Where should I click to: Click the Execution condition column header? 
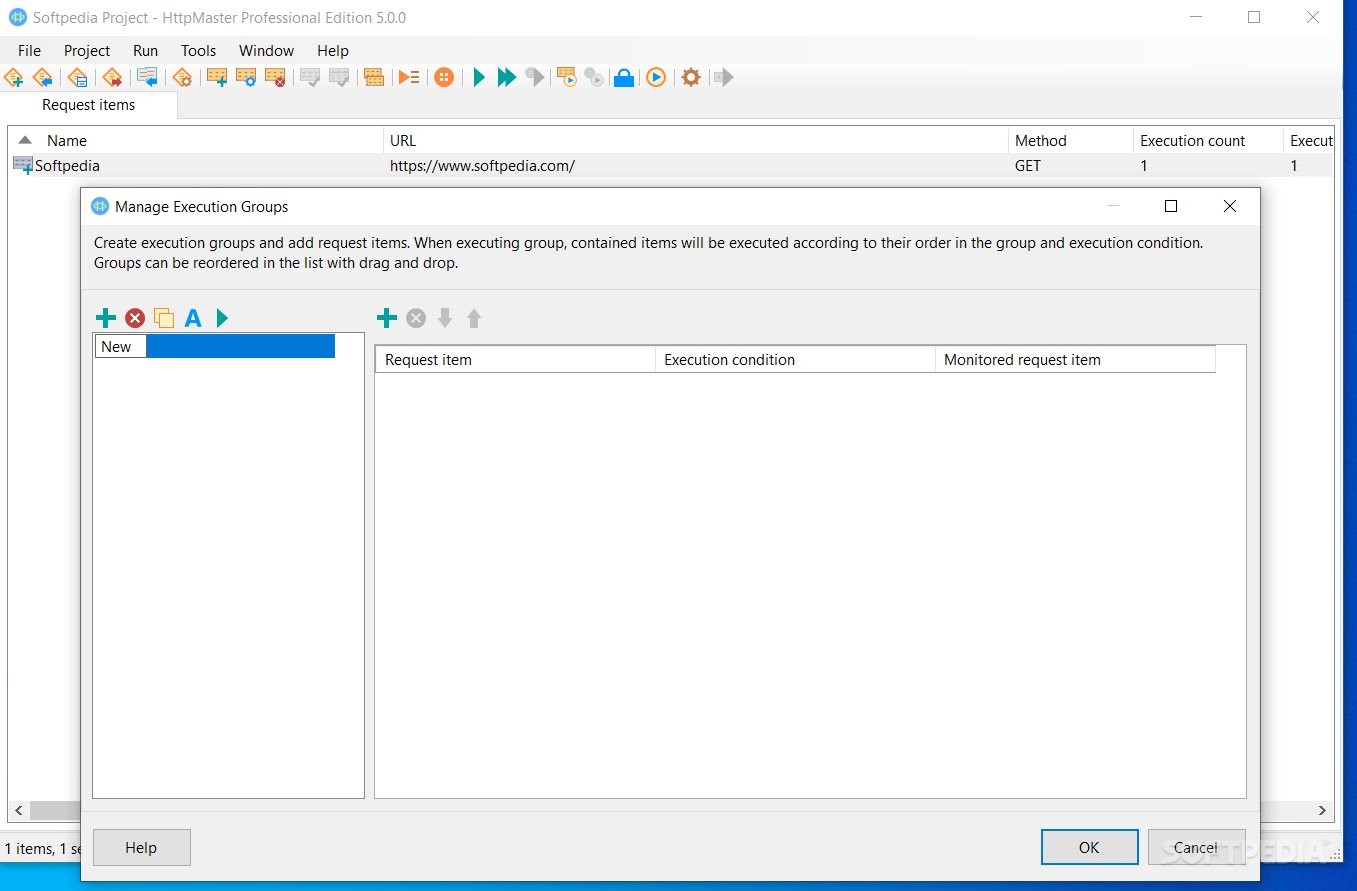(795, 360)
